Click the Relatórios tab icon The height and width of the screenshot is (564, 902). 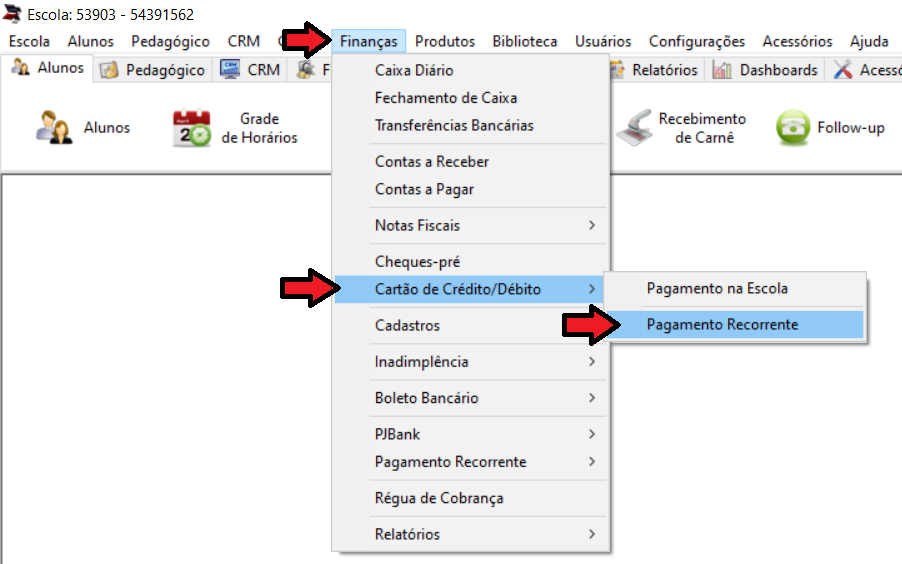(617, 70)
